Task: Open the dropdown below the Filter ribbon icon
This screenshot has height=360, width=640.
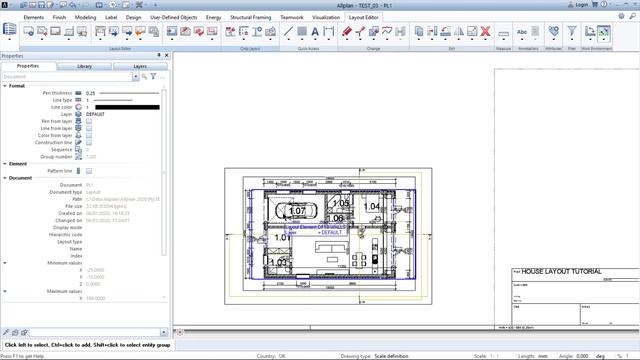Action: (x=572, y=40)
